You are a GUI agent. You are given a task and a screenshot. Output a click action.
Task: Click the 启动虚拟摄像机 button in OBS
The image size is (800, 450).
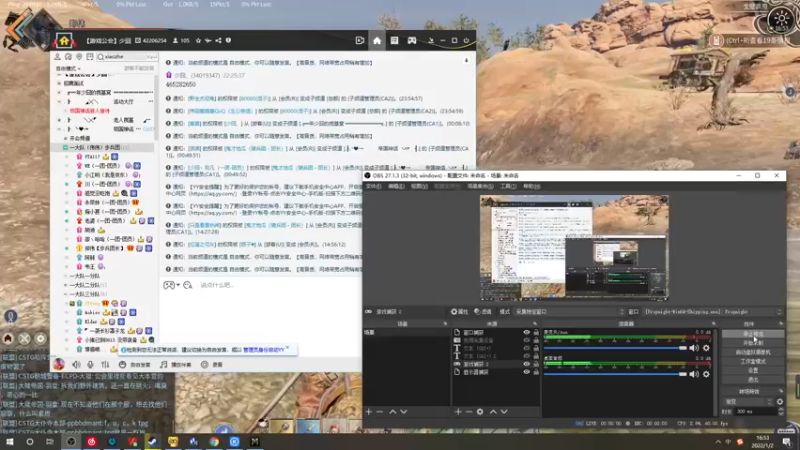click(x=753, y=352)
